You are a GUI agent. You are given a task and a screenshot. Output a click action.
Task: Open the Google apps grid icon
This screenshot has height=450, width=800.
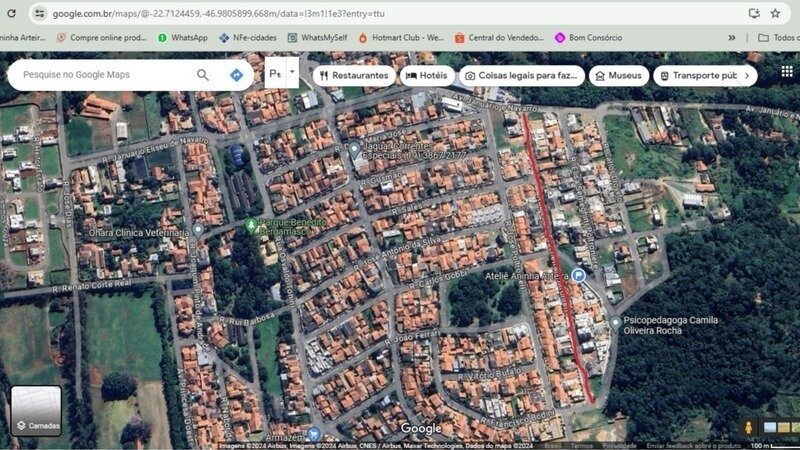pyautogui.click(x=787, y=73)
